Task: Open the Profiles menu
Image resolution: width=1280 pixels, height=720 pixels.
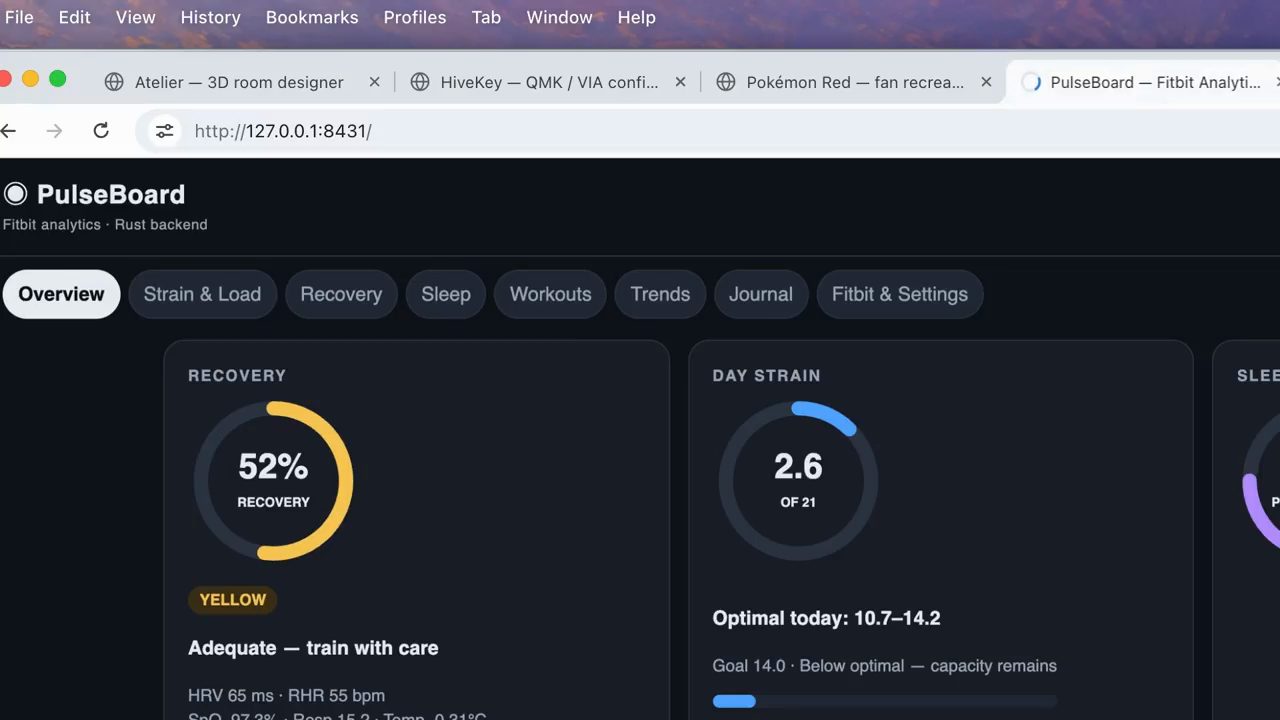Action: [x=415, y=17]
